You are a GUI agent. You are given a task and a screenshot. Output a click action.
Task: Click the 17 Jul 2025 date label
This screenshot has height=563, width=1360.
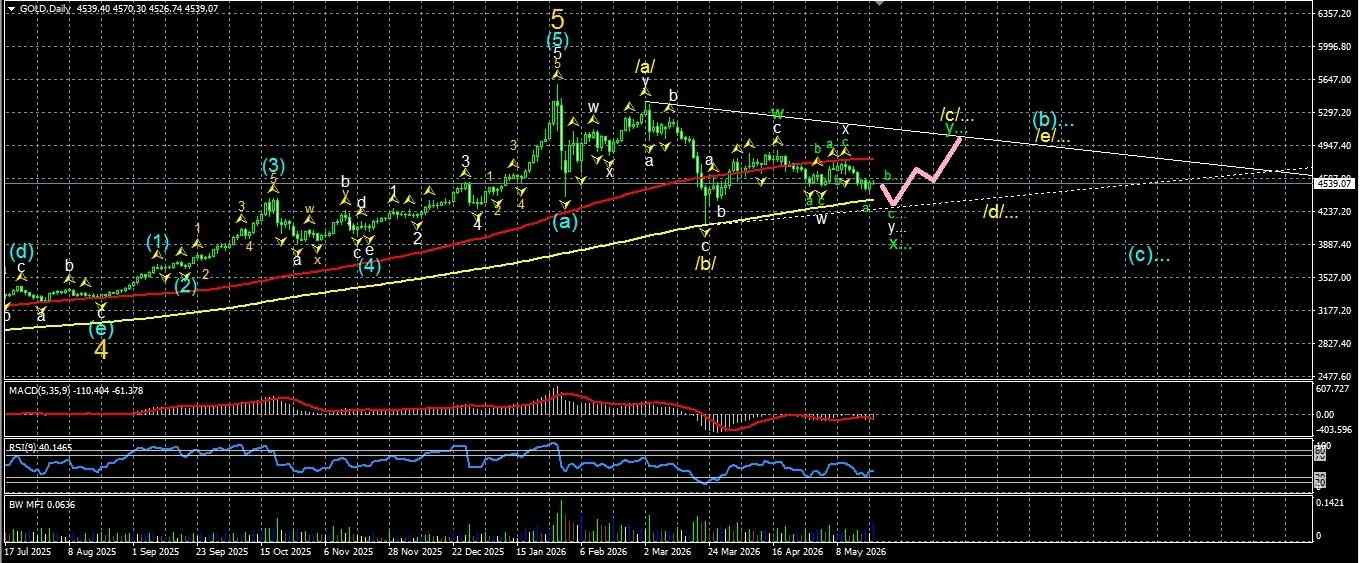pos(27,551)
